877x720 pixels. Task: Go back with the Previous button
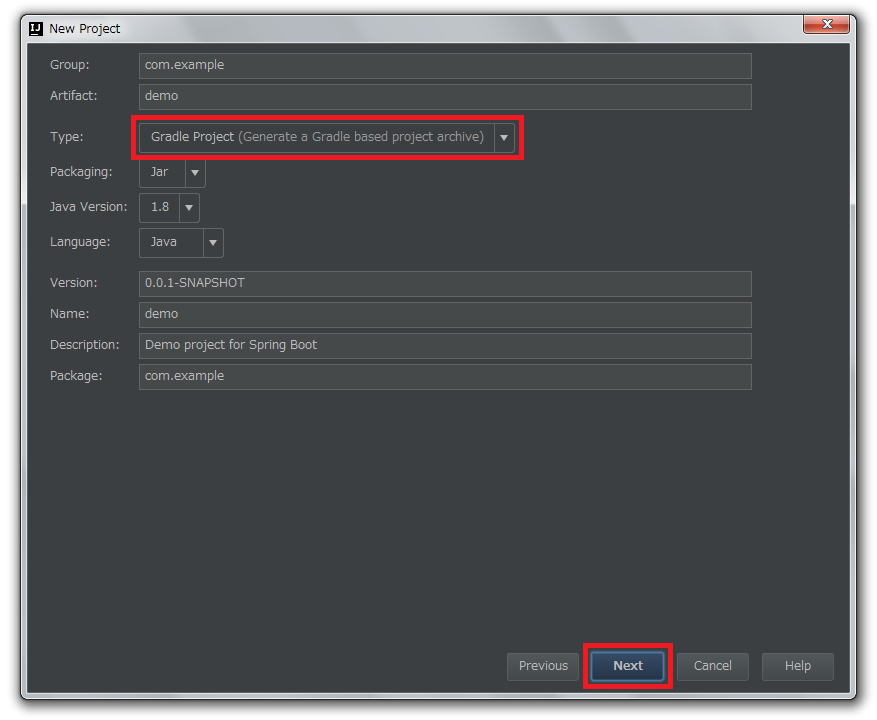pyautogui.click(x=543, y=666)
